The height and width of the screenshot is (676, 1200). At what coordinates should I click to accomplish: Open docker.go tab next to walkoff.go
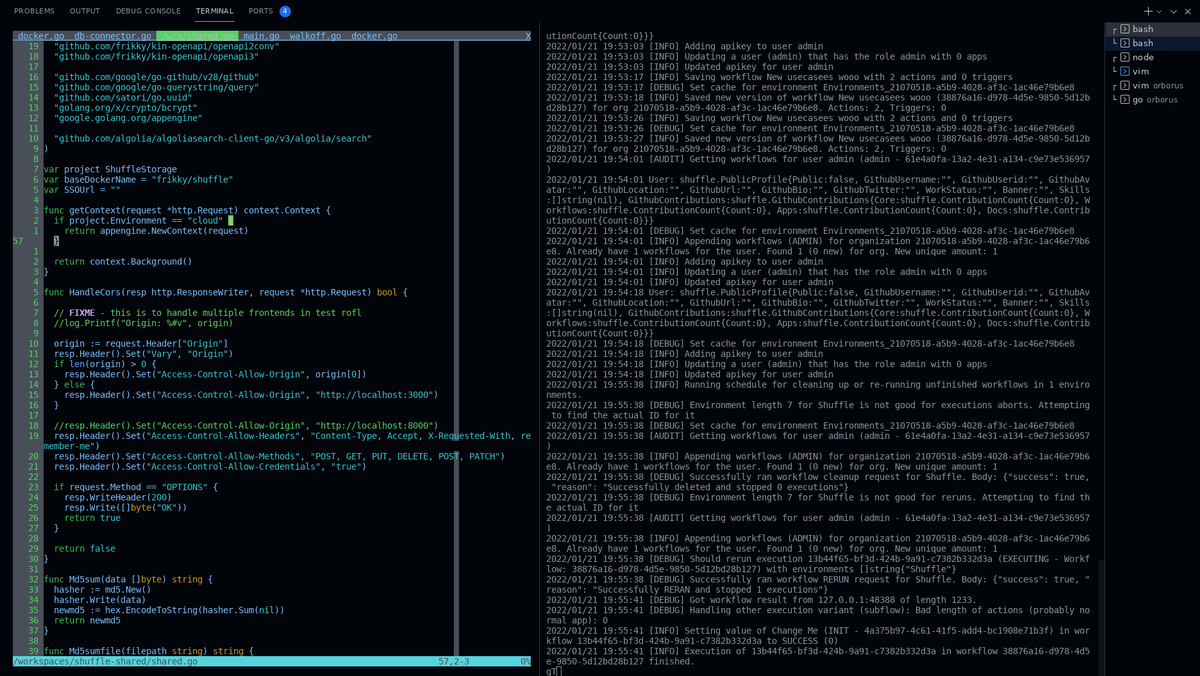[x=374, y=36]
